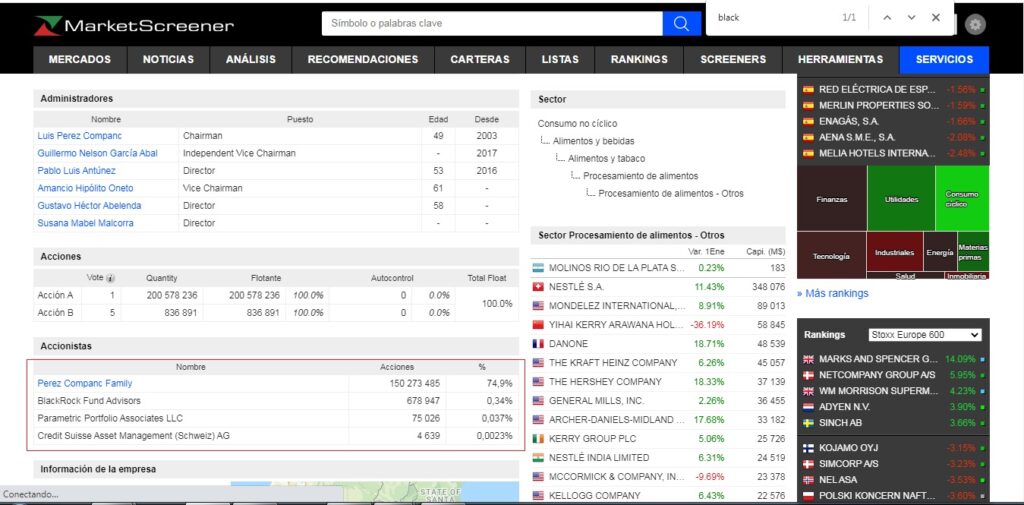Open the SERVICIOS menu
The width and height of the screenshot is (1024, 505).
(943, 60)
